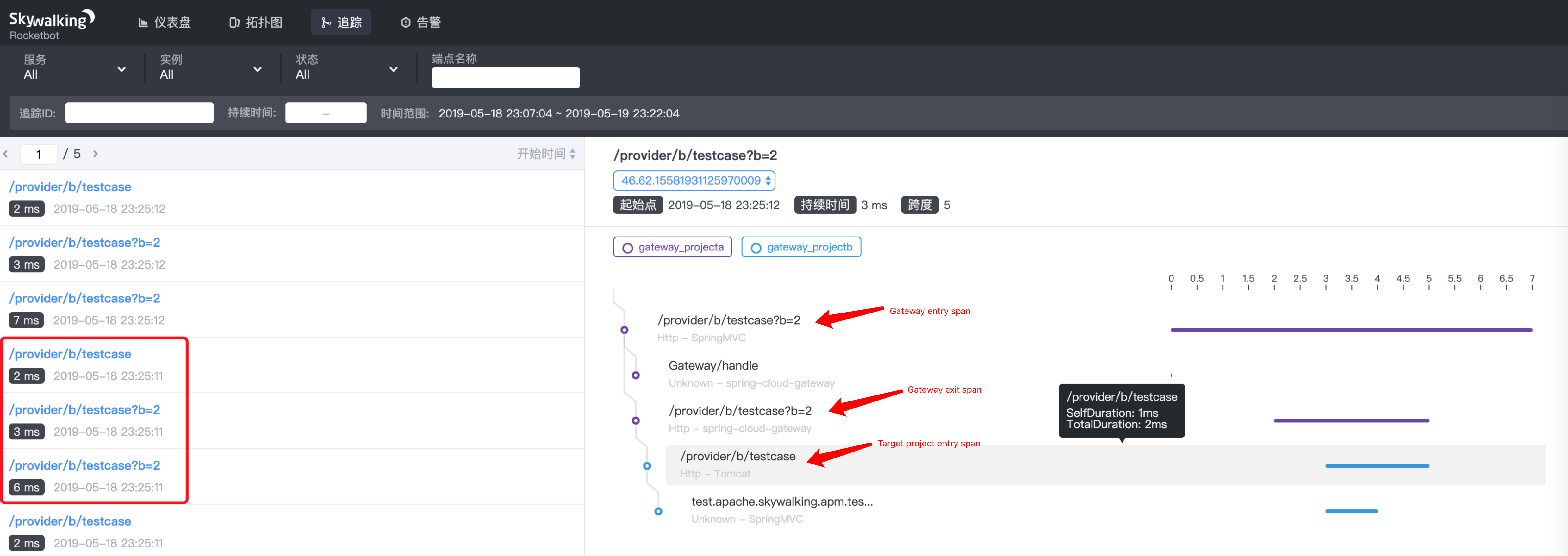This screenshot has width=1568, height=556.
Task: Click the Tomcat span node circle
Action: click(647, 466)
